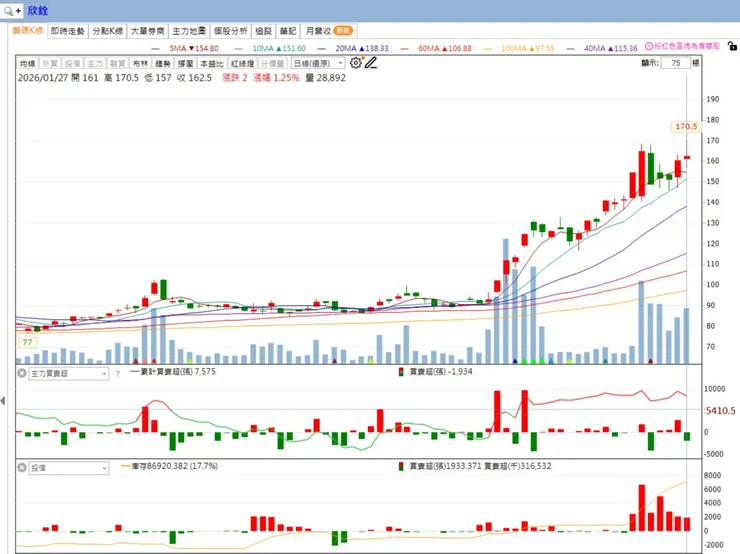The image size is (740, 554).
Task: Click the 累計買賣超(張) 7,575 legend text
Action: pos(178,372)
